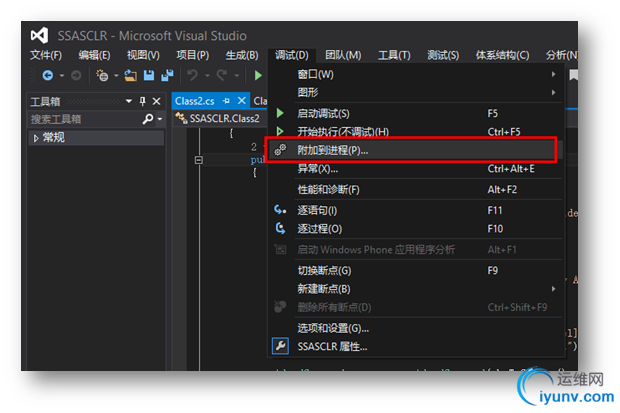Expand the 常规 toolbox group
Image resolution: width=620 pixels, height=413 pixels.
coord(36,138)
